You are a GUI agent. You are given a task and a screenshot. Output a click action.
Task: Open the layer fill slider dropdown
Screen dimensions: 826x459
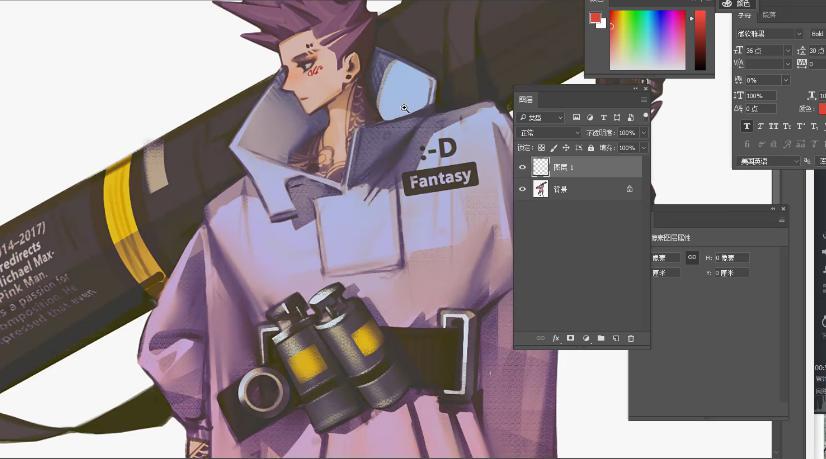643,148
